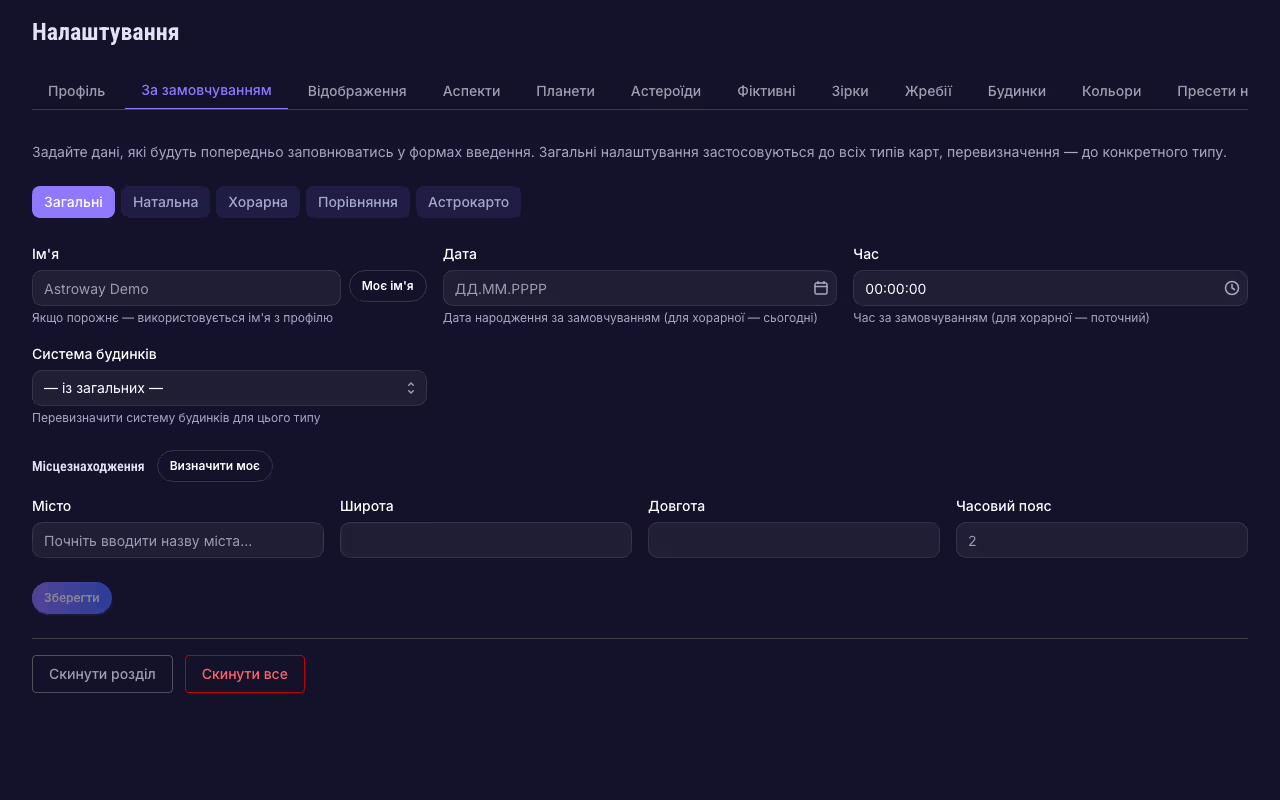Screen dimensions: 1280x800
Task: Open the Відображення tab
Action: click(357, 91)
